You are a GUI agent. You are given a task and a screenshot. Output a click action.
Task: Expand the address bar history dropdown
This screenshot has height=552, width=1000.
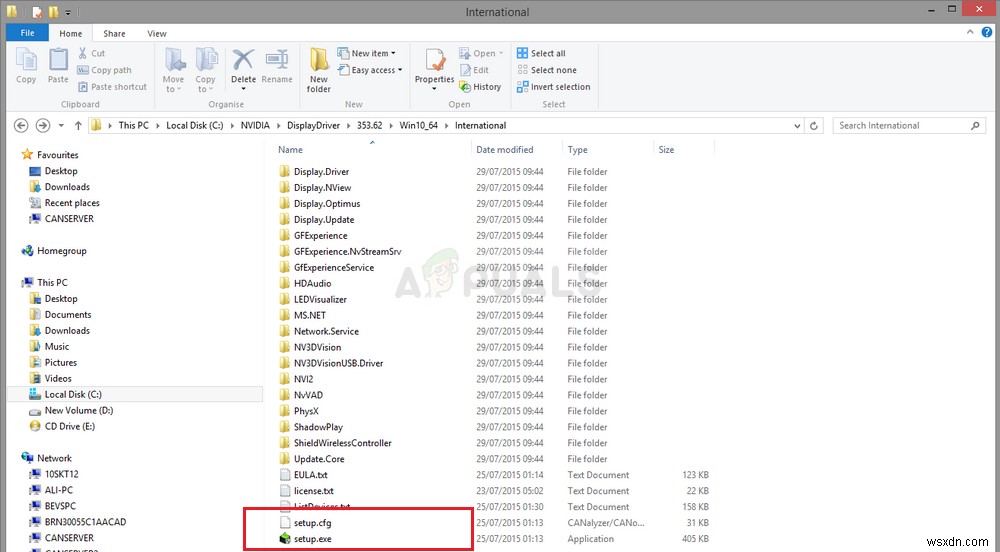click(x=797, y=126)
